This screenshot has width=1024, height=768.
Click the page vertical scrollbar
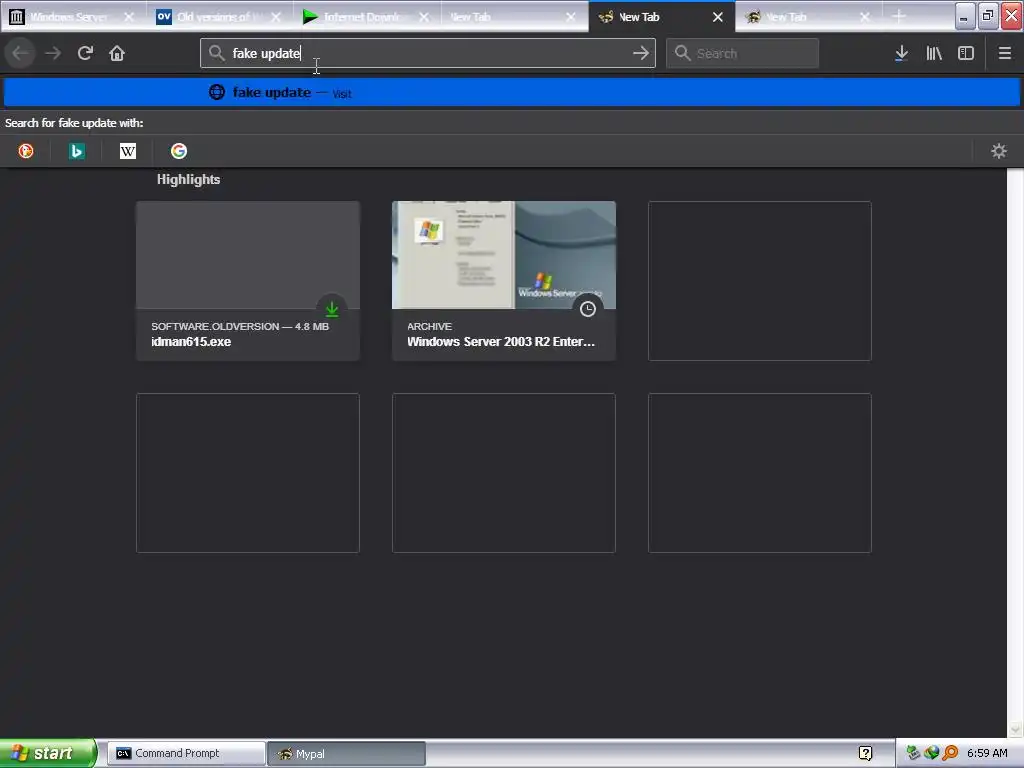(x=1015, y=453)
